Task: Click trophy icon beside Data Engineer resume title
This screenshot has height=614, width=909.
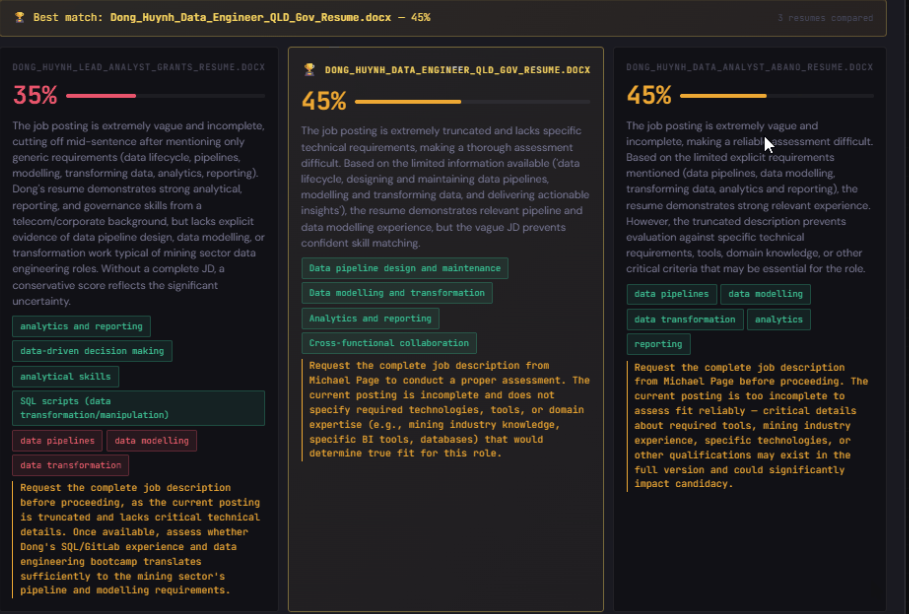Action: click(x=310, y=70)
